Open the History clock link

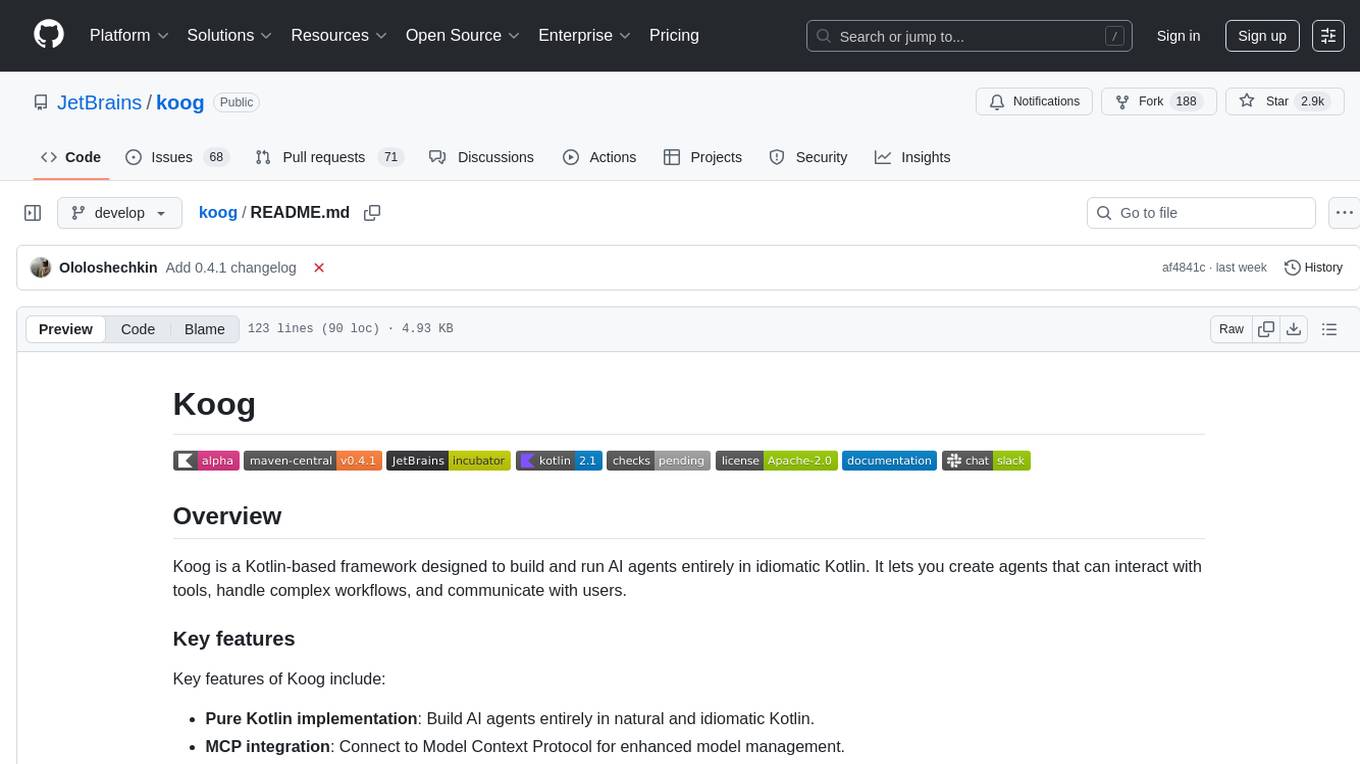[1313, 268]
